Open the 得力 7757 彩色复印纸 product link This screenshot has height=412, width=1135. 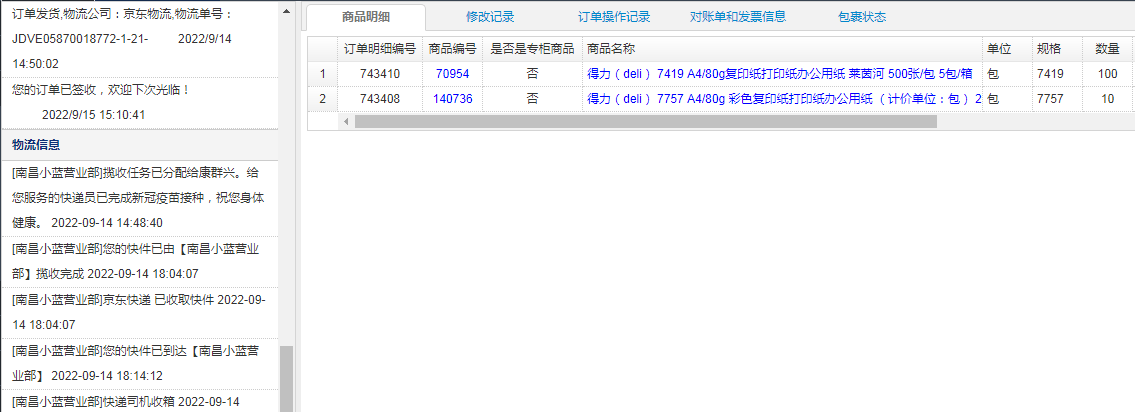(x=784, y=99)
